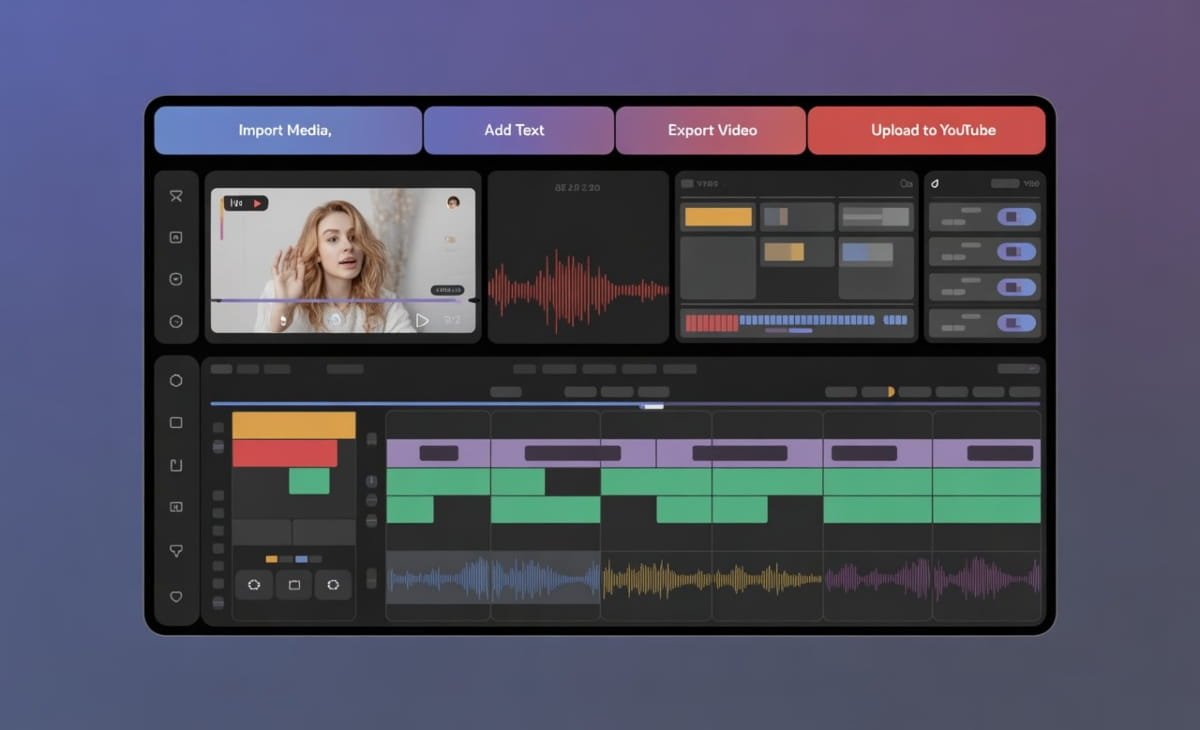Open the Export Video option
Screen dimensions: 1200x730
click(x=711, y=130)
